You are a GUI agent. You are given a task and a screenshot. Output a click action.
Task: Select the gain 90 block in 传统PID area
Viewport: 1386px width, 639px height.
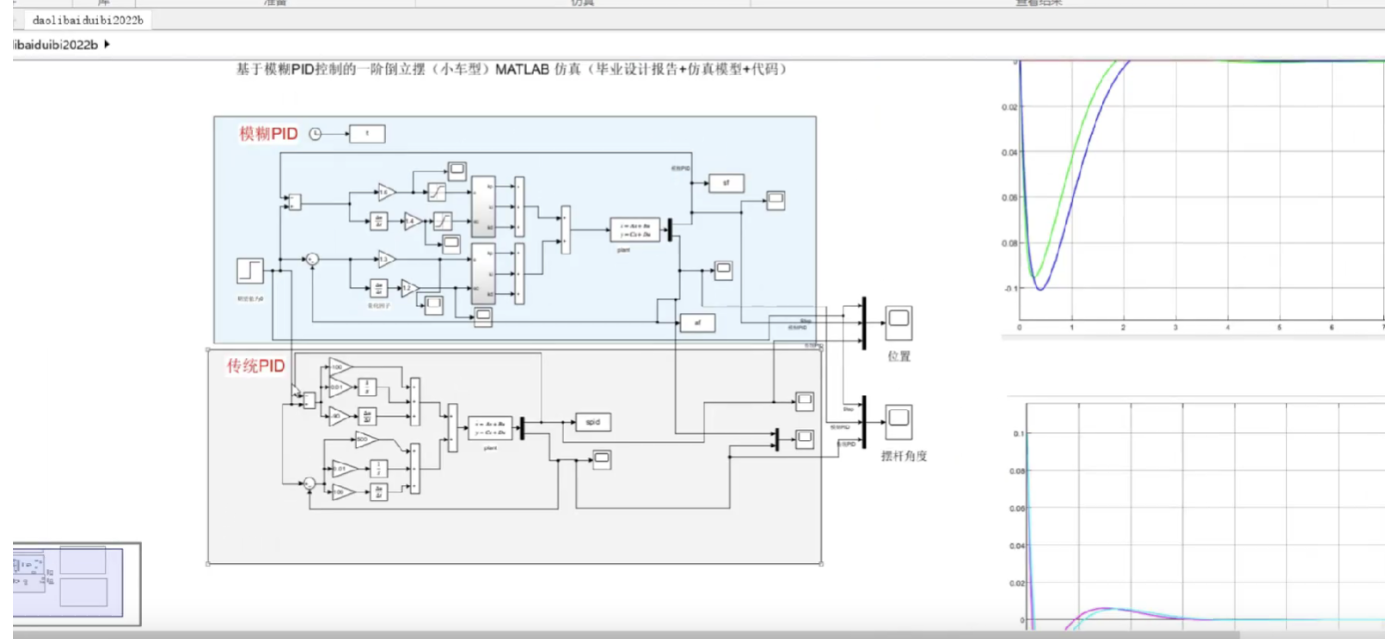338,416
